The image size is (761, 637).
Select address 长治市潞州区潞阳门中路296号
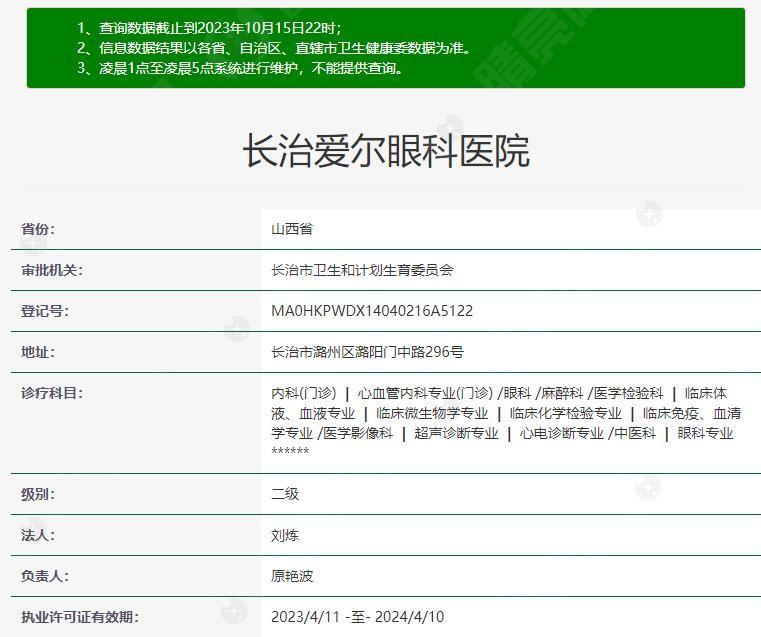(x=367, y=352)
